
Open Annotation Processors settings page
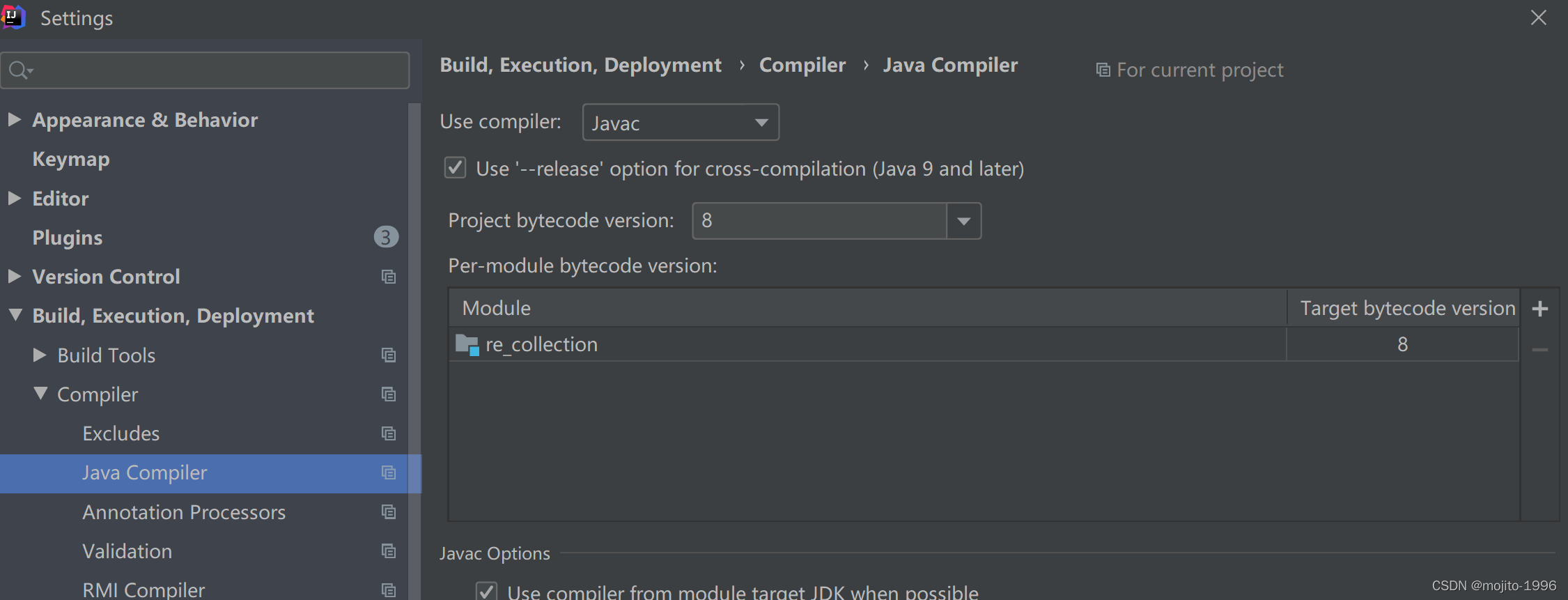coord(184,512)
